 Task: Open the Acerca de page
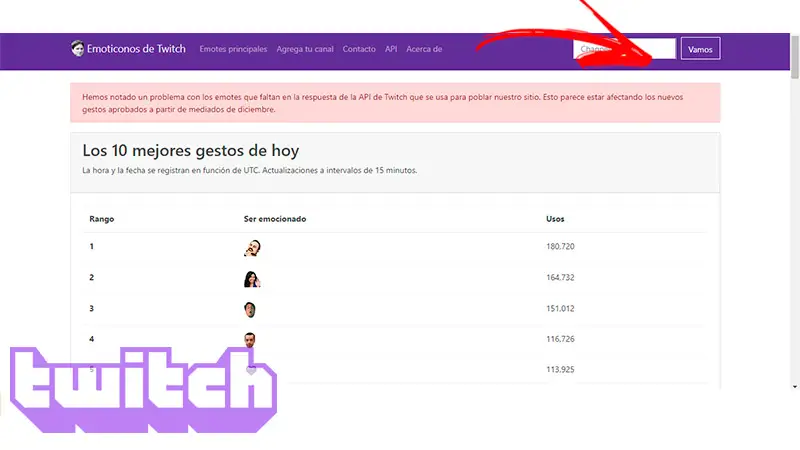(424, 49)
